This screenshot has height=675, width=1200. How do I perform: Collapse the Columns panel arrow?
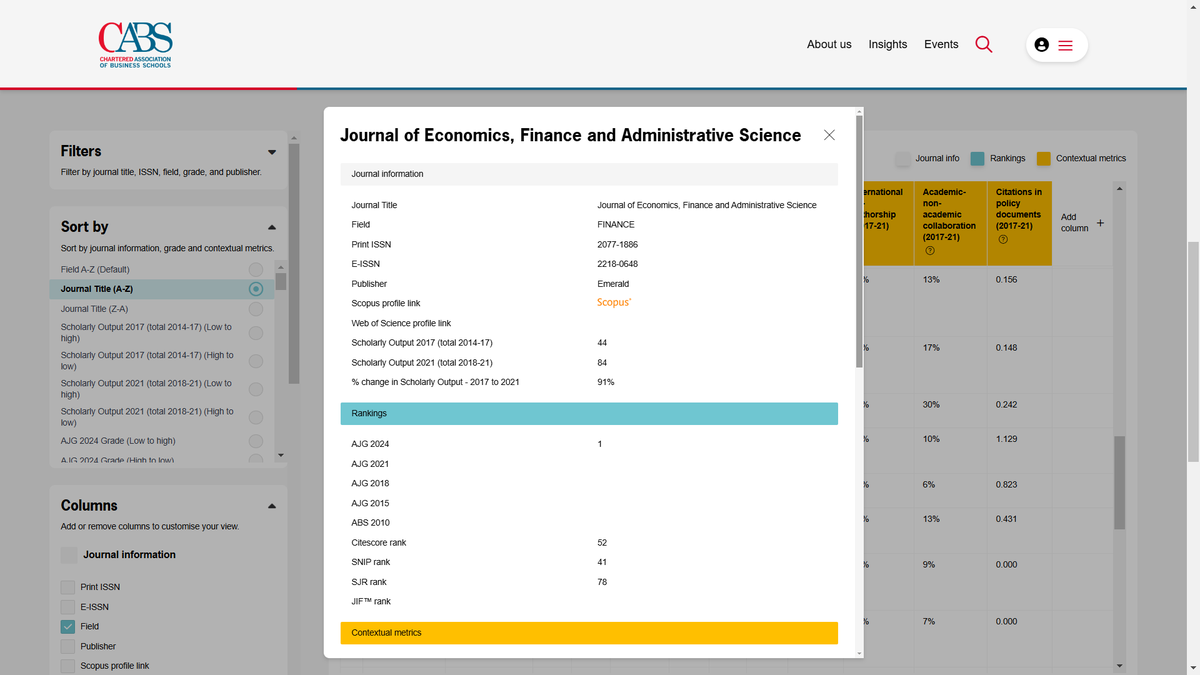point(272,506)
